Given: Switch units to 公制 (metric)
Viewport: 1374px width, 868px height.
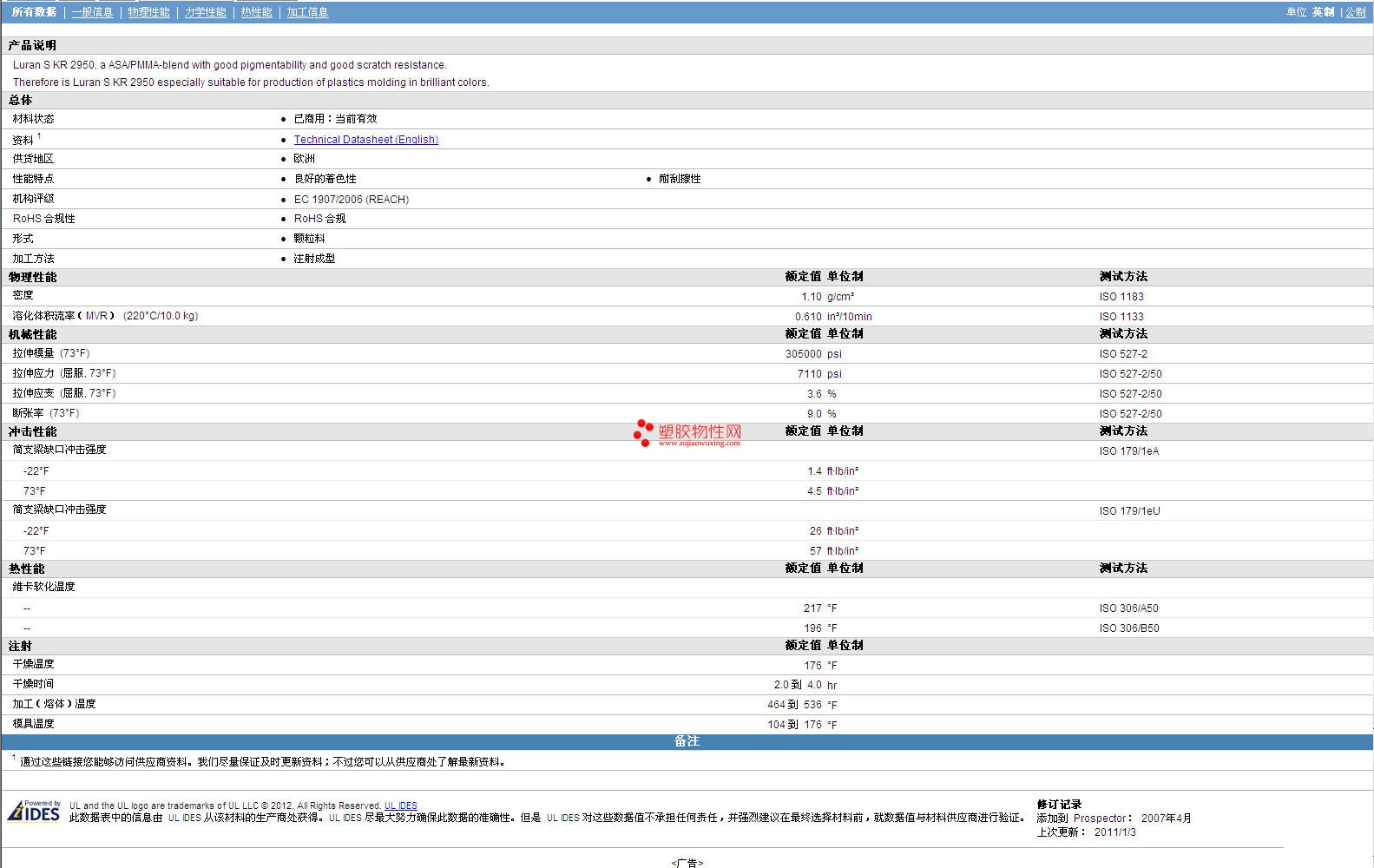Looking at the screenshot, I should (x=1355, y=12).
